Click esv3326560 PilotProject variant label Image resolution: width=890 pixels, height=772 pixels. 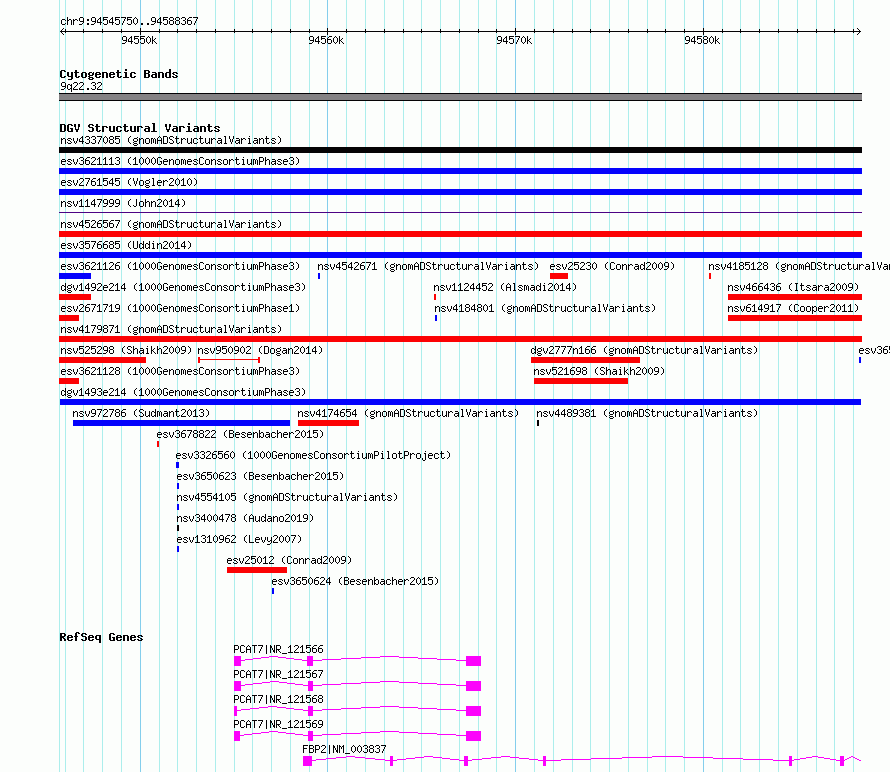click(313, 455)
